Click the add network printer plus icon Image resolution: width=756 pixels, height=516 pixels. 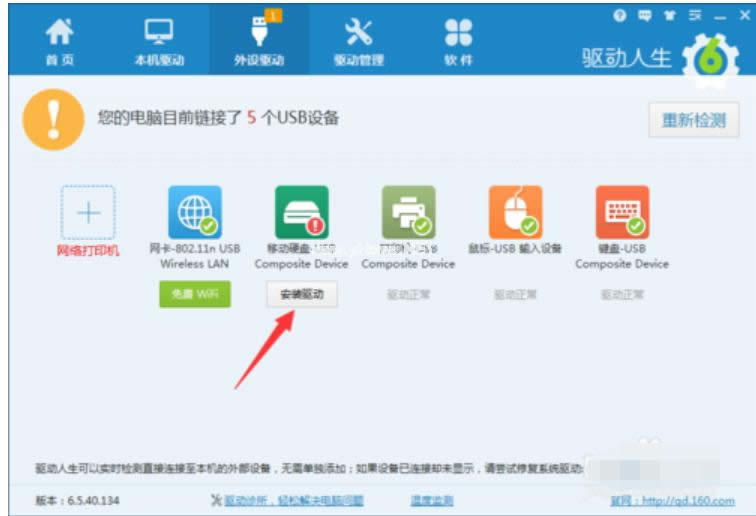point(88,212)
